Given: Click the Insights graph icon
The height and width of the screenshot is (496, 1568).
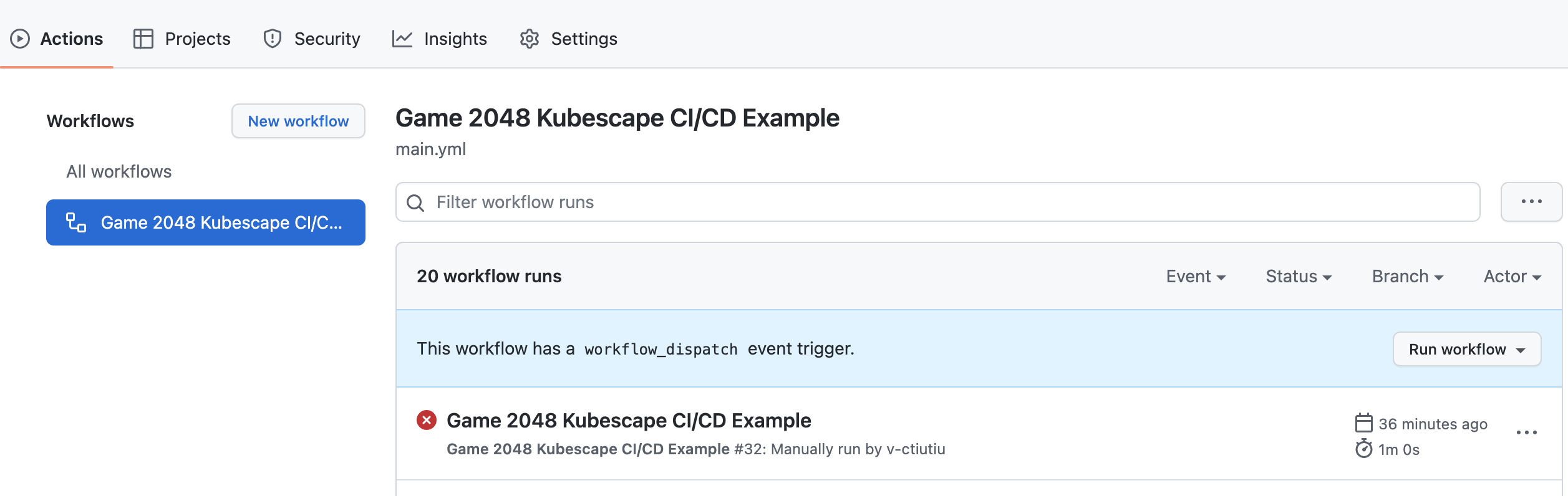Looking at the screenshot, I should (x=402, y=39).
